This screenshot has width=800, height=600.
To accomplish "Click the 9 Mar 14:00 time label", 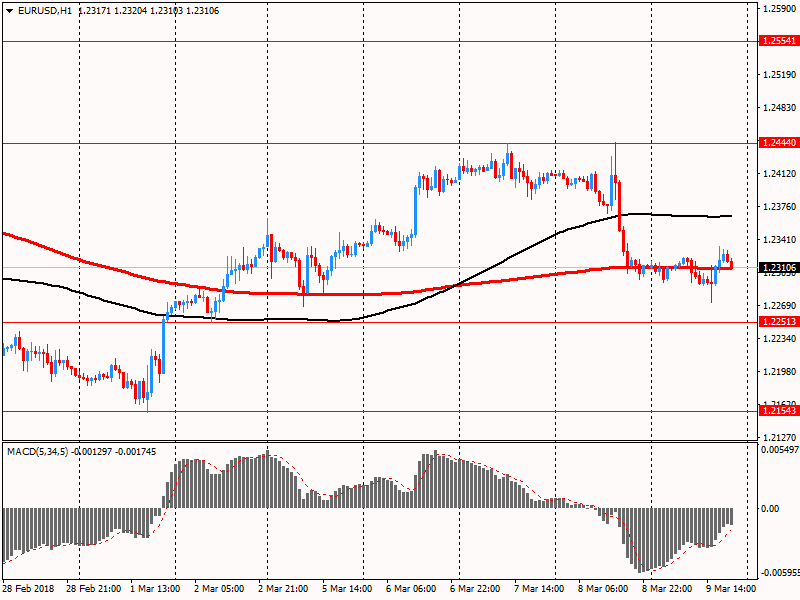I will (x=731, y=589).
